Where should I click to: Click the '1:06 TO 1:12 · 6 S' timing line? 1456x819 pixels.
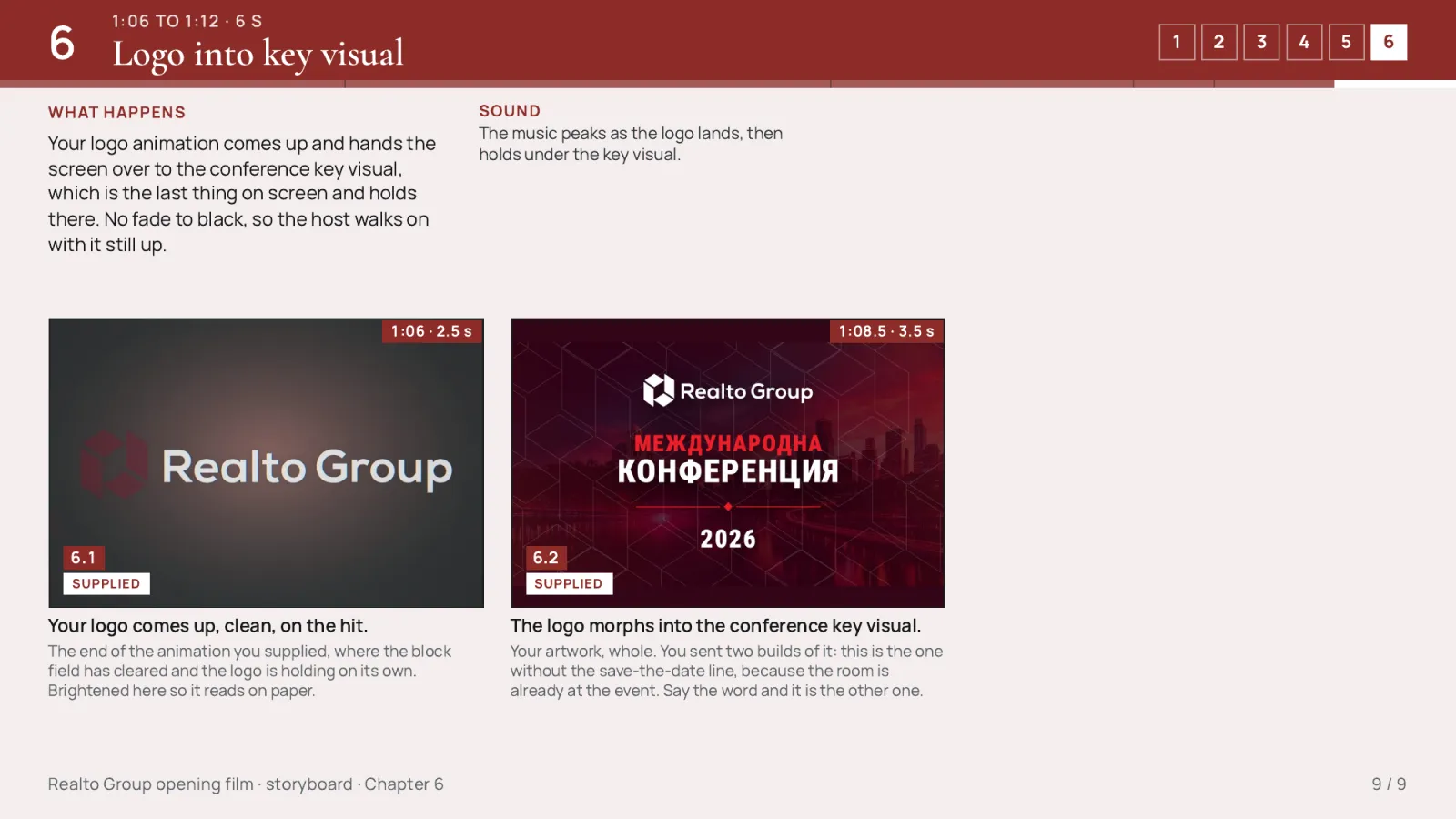187,21
